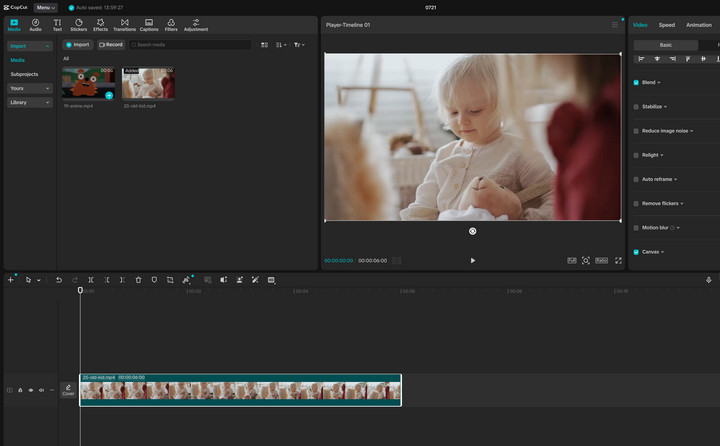Screen dimensions: 720x446
Task: Click the Ratio button under preview
Action: click(602, 260)
